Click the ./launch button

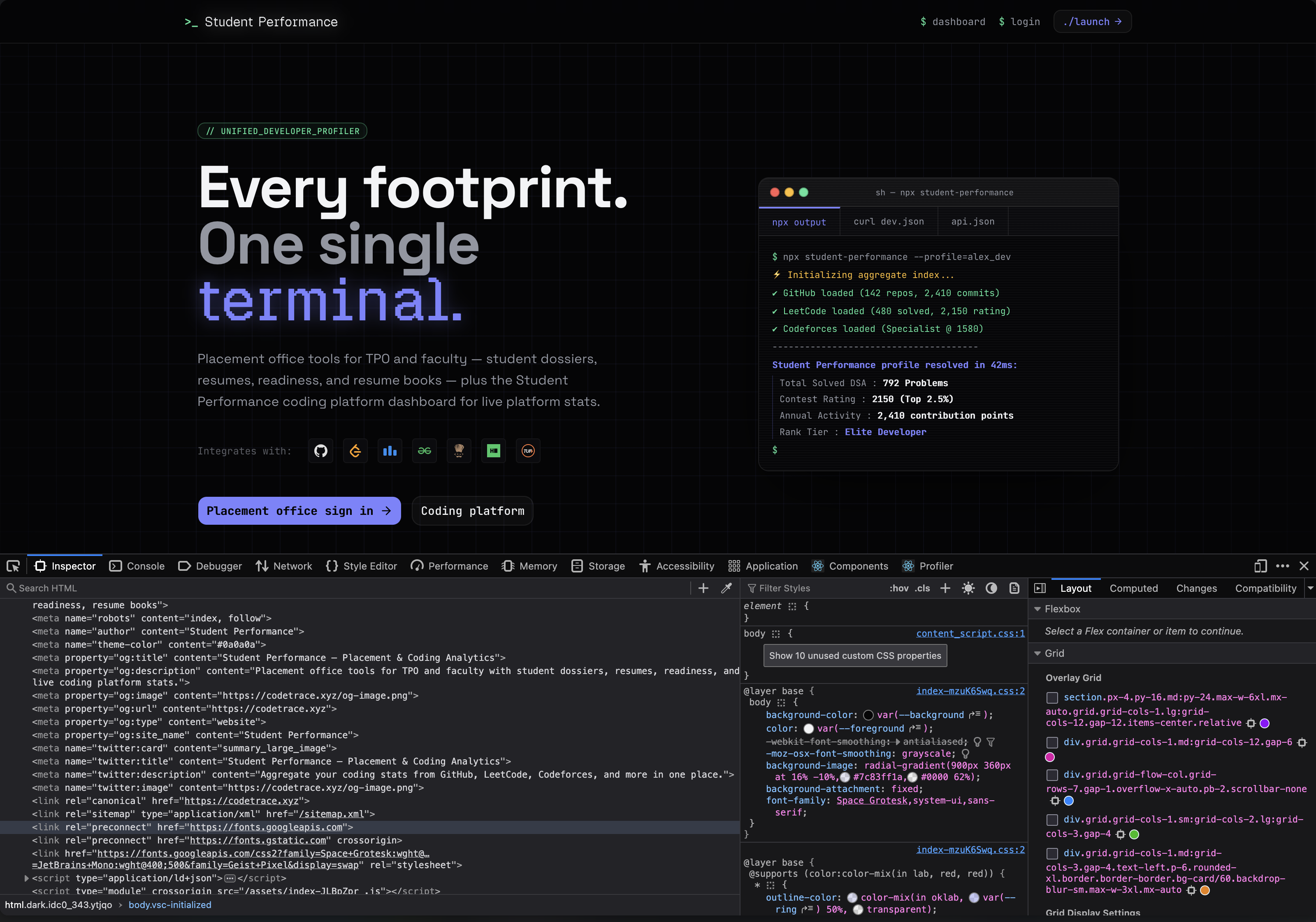pos(1092,22)
